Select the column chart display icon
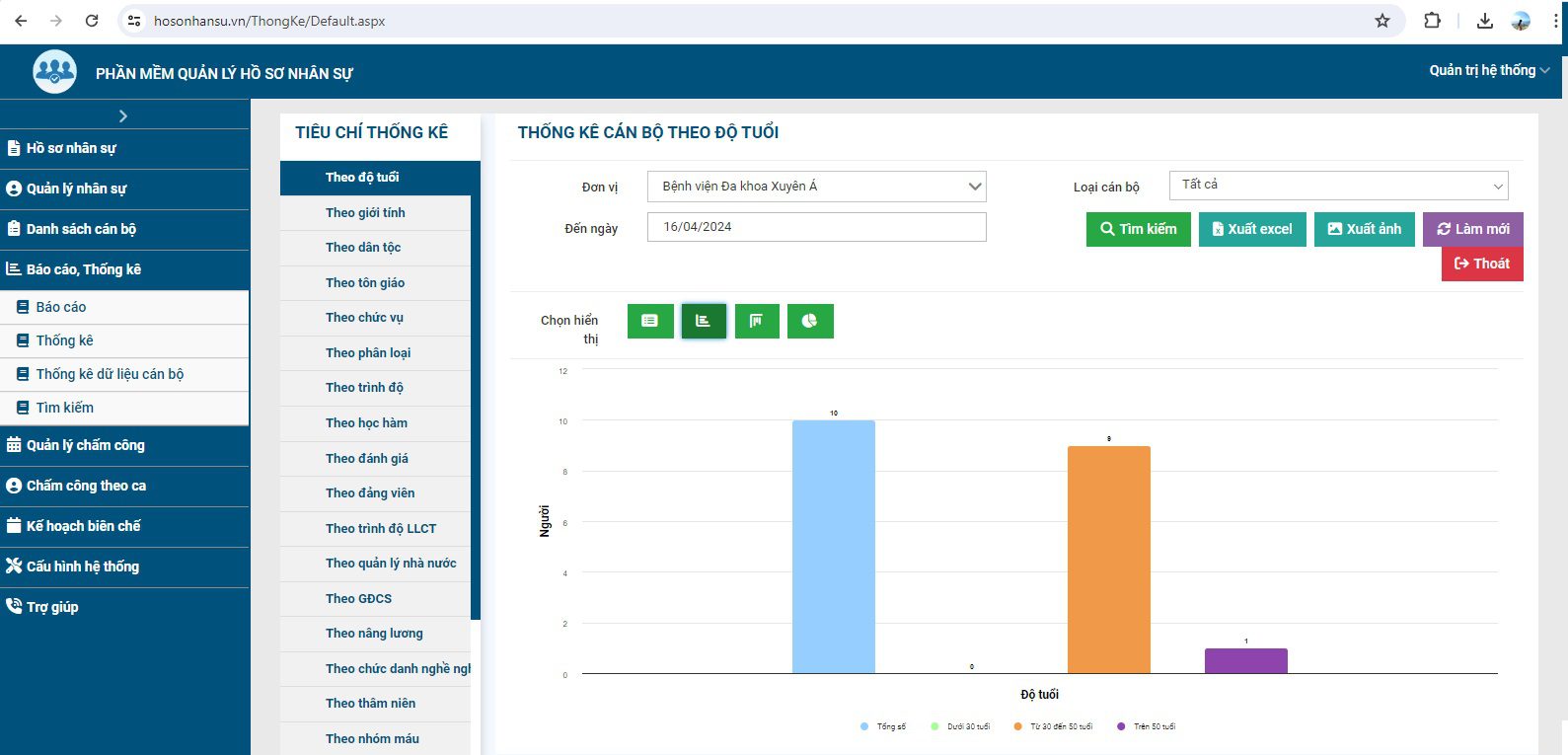This screenshot has width=1568, height=755. click(757, 321)
